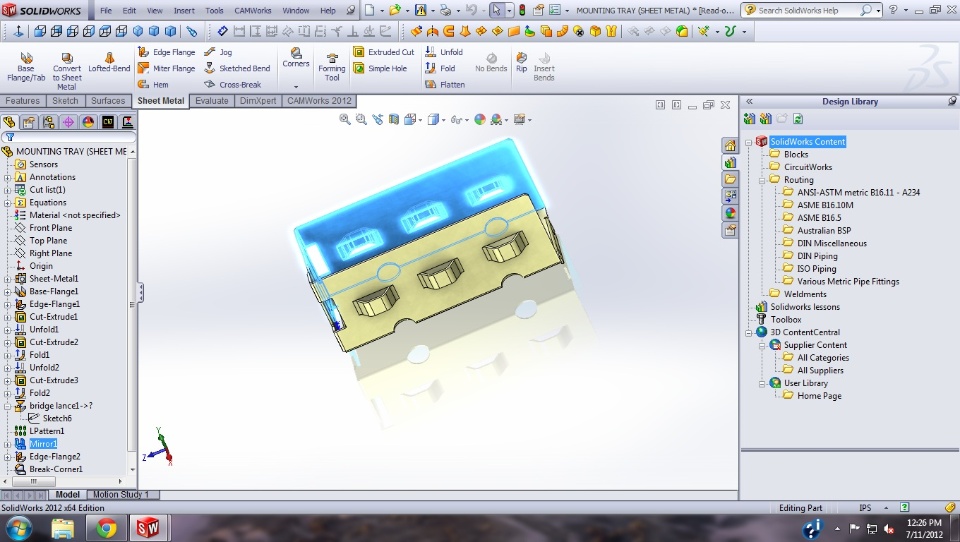Open the PropertyManager tab icon

coord(29,122)
